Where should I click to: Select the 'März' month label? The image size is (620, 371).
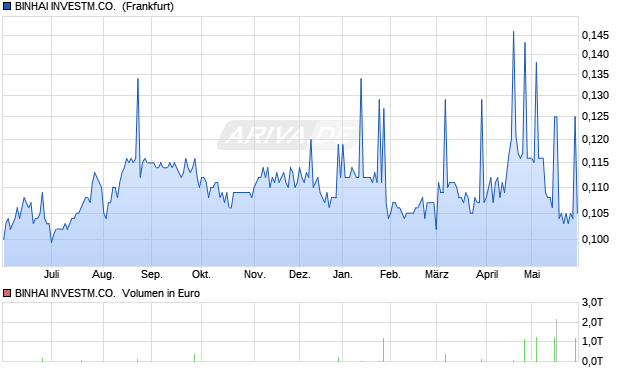pyautogui.click(x=437, y=274)
